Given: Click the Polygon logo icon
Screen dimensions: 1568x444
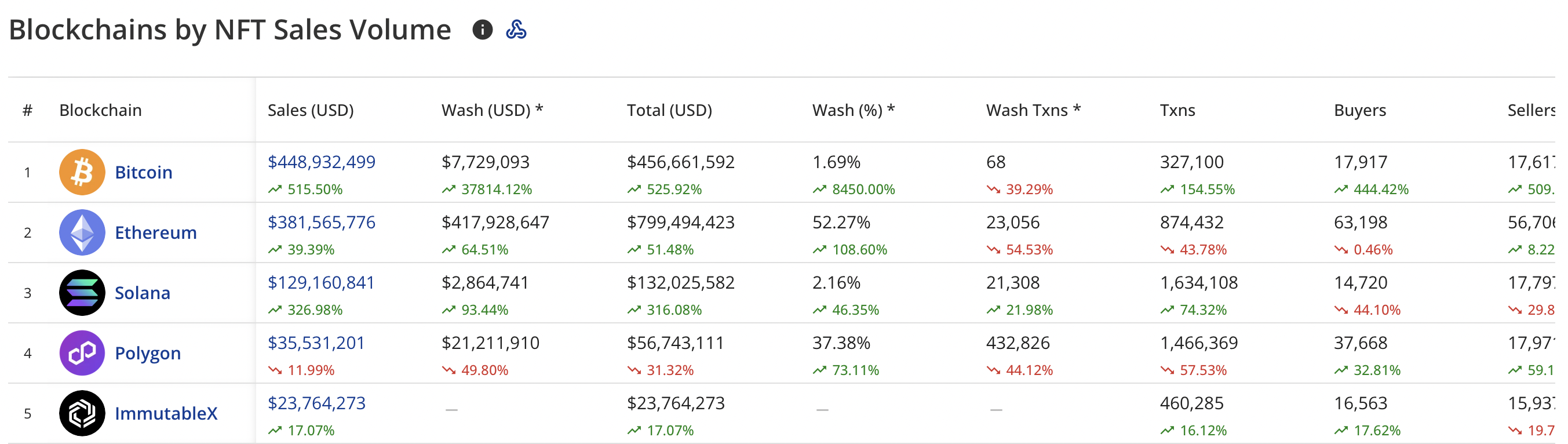Looking at the screenshot, I should point(82,353).
